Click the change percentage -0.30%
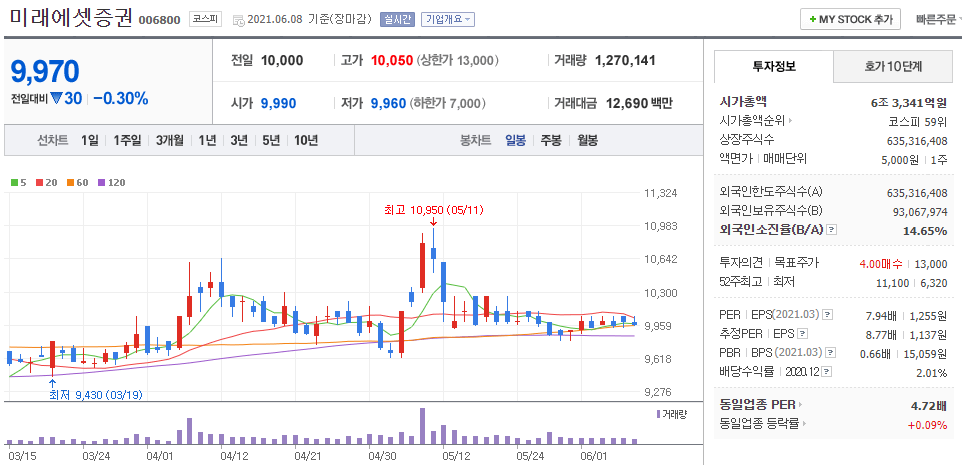This screenshot has width=962, height=465. [121, 98]
